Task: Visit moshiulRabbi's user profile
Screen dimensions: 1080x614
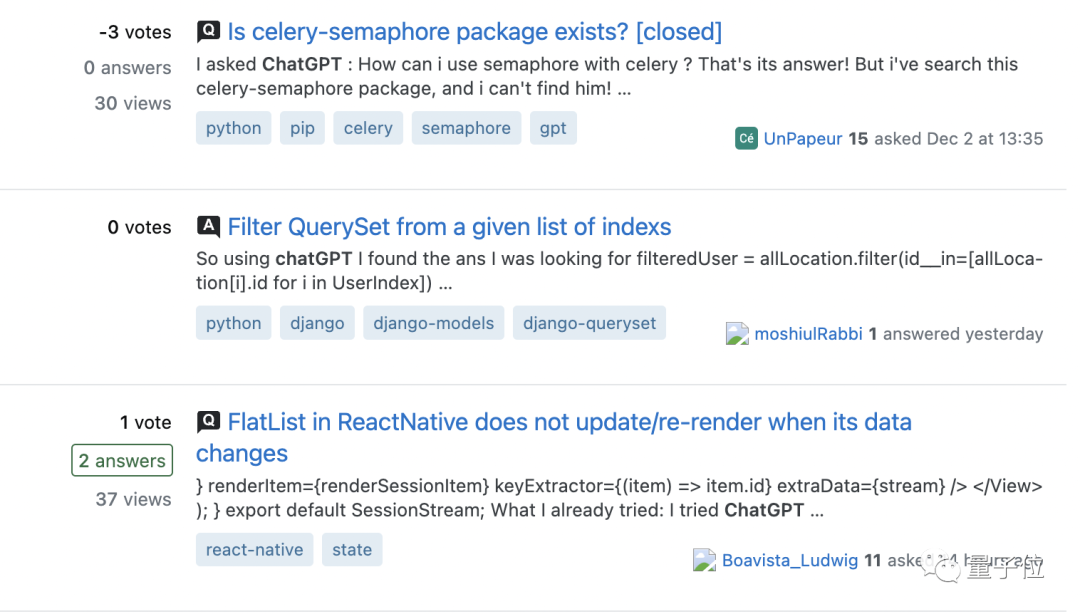Action: 808,334
